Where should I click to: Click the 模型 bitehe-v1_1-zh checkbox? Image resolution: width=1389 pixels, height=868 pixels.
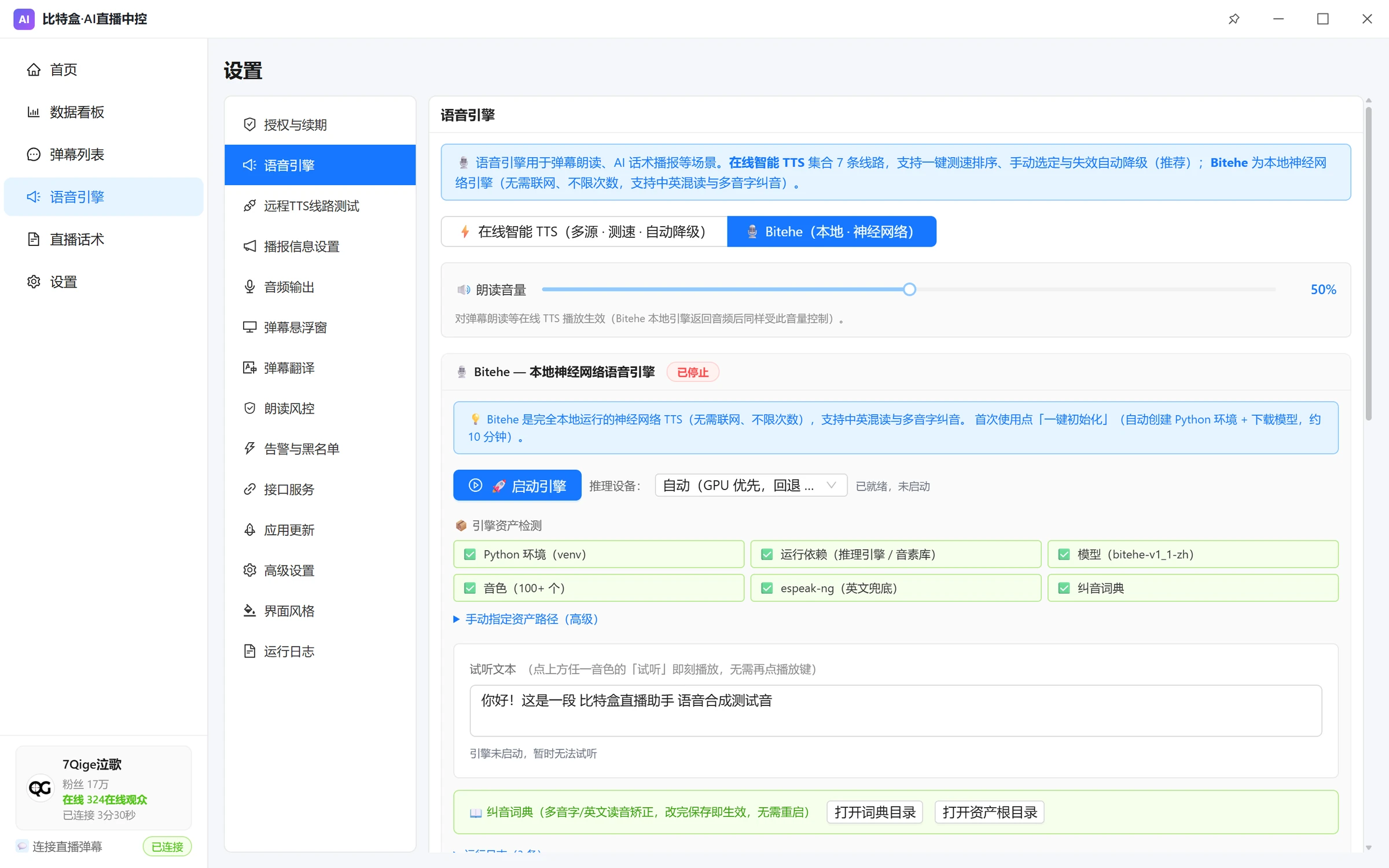[1064, 554]
